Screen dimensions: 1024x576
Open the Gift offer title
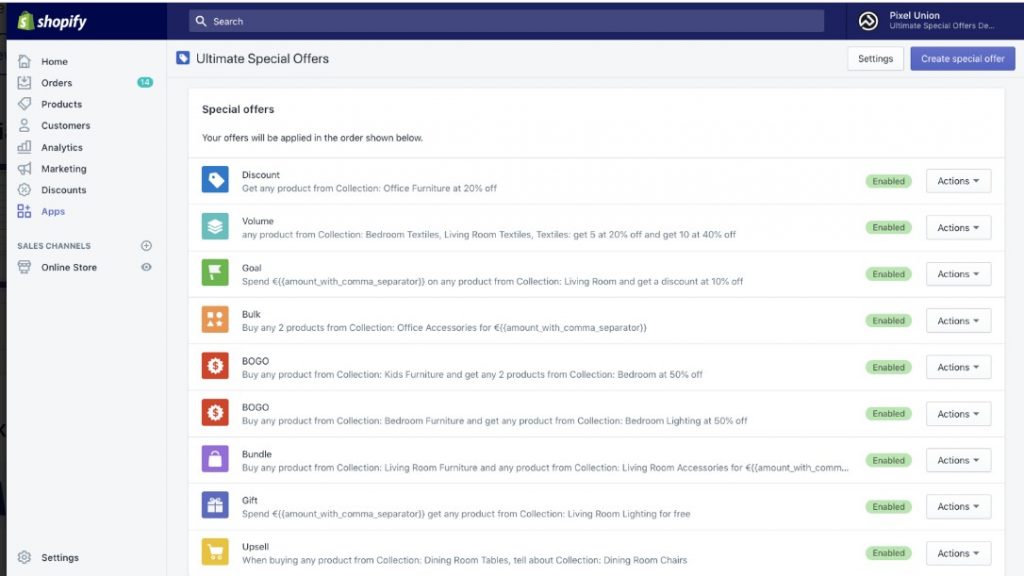click(249, 500)
